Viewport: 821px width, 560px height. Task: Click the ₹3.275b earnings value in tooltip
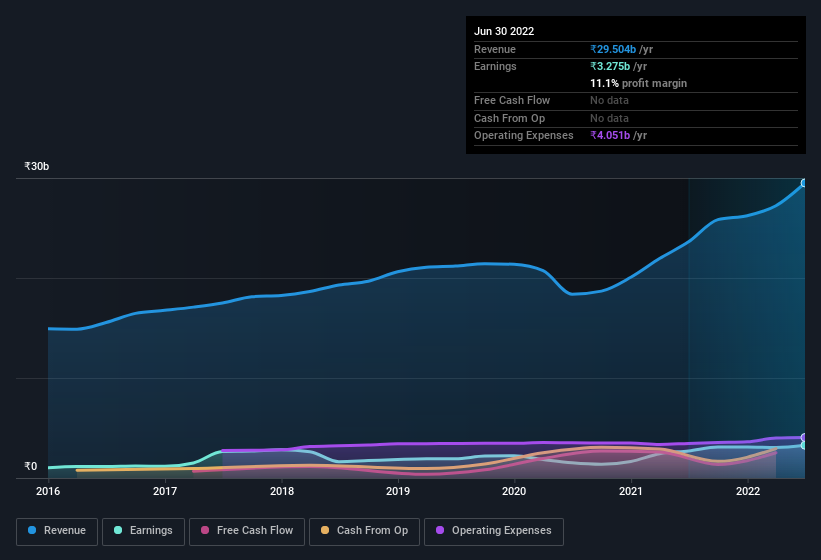coord(610,66)
